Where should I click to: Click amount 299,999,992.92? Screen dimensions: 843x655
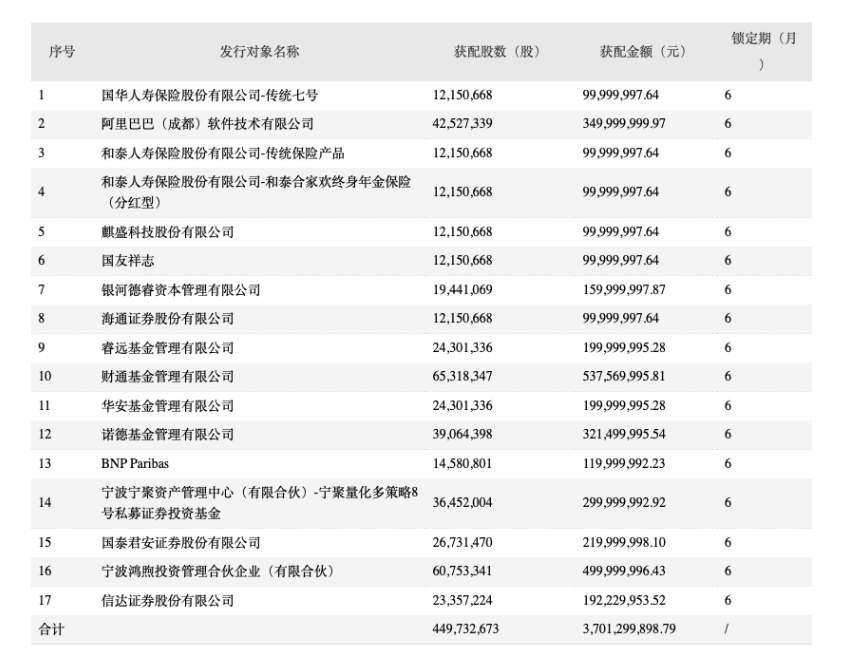tap(624, 503)
